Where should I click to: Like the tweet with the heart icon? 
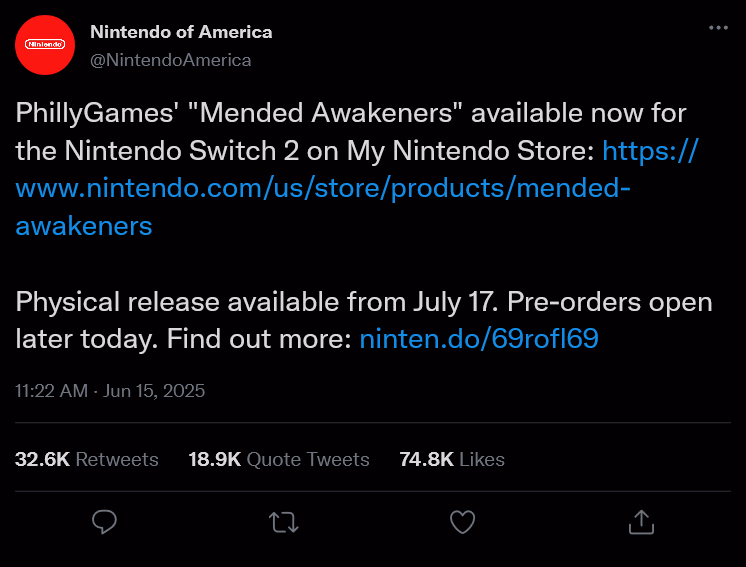point(462,521)
